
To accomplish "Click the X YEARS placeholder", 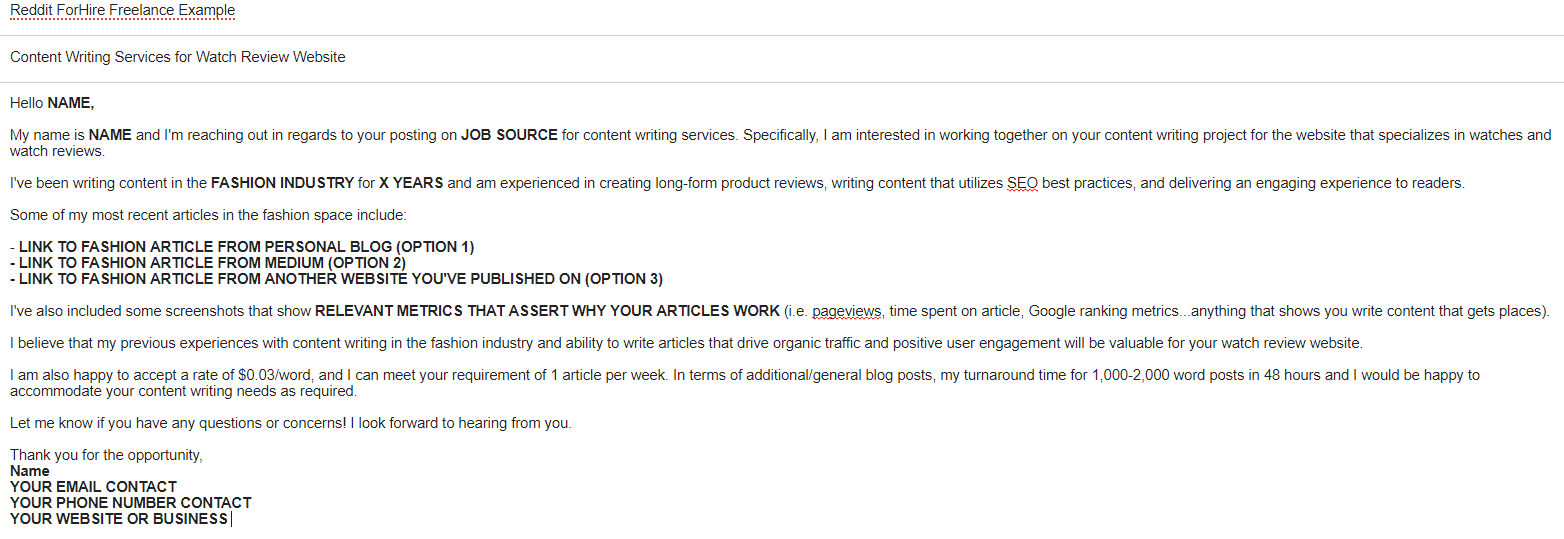I will (x=411, y=183).
